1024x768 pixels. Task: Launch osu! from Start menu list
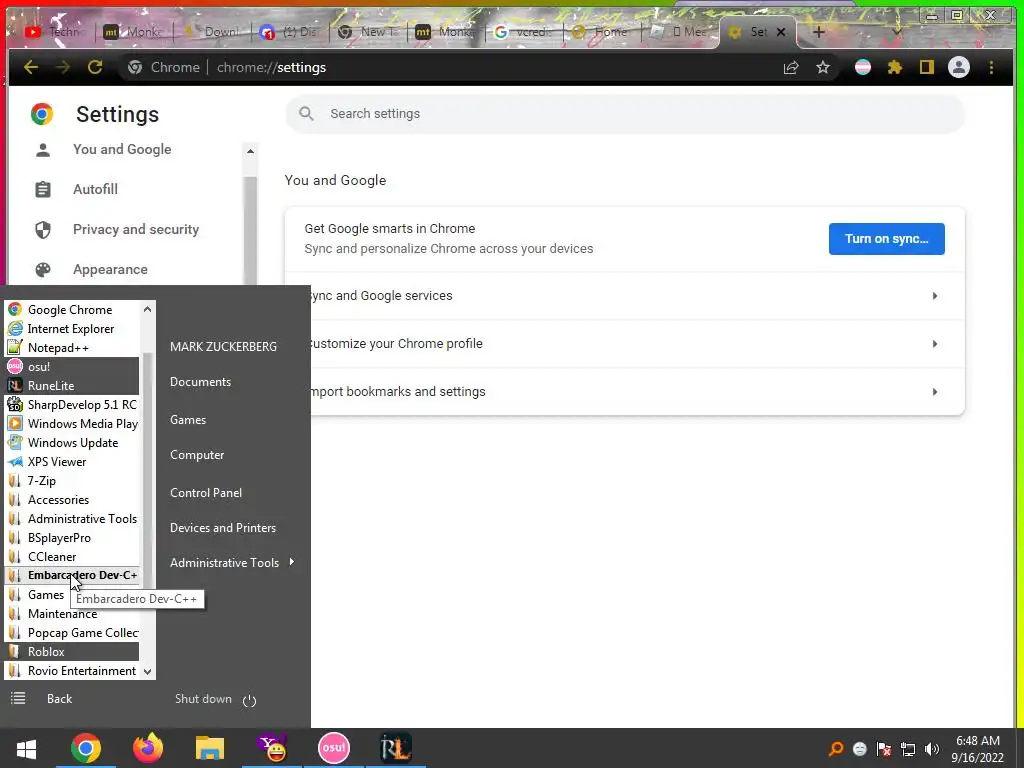(72, 366)
